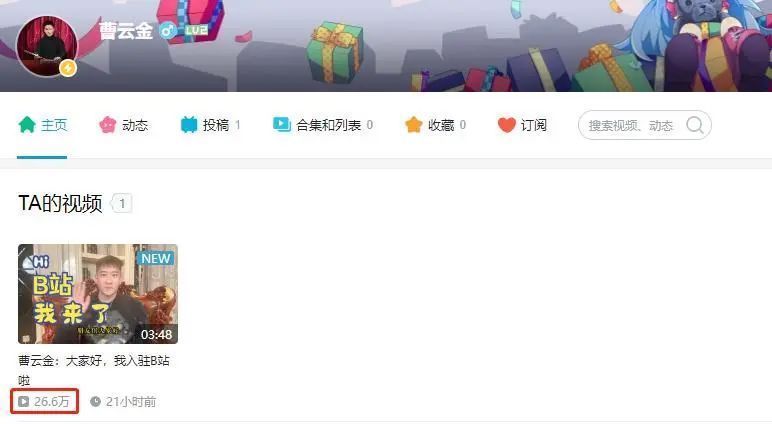Viewport: 772px width, 424px height.
Task: Click the video title 曹云金：大家好，我入驻B站啦
Action: 94,370
